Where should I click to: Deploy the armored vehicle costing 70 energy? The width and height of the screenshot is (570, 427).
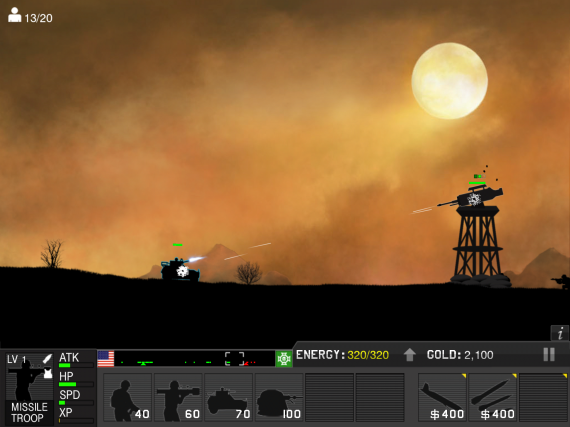229,397
